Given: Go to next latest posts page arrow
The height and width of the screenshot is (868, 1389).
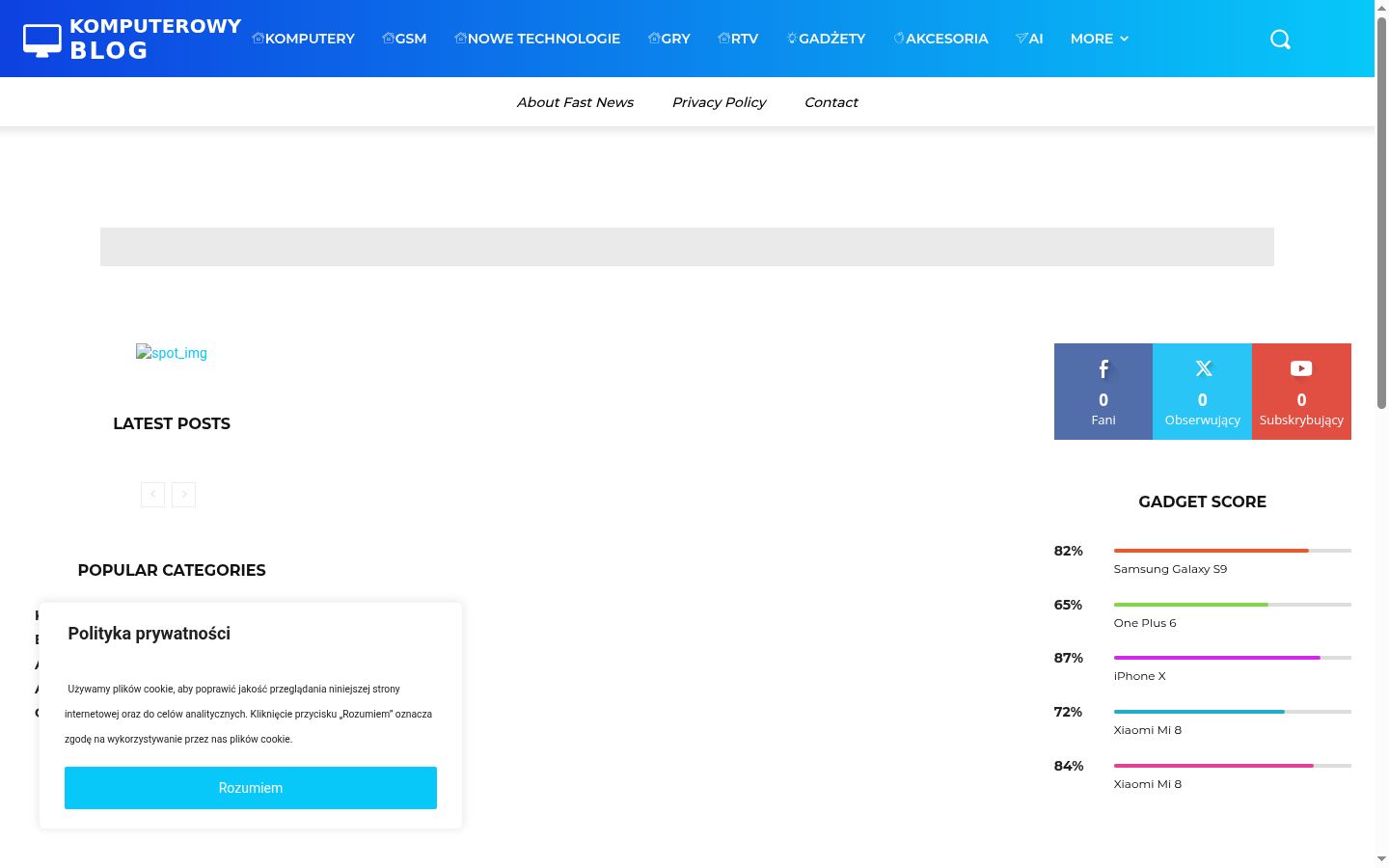Looking at the screenshot, I should [184, 495].
